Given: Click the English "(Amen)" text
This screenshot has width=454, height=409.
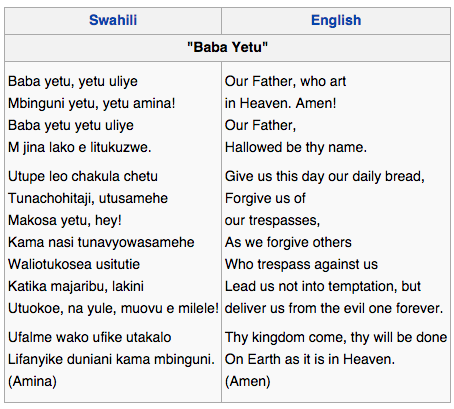Looking at the screenshot, I should click(x=248, y=381).
